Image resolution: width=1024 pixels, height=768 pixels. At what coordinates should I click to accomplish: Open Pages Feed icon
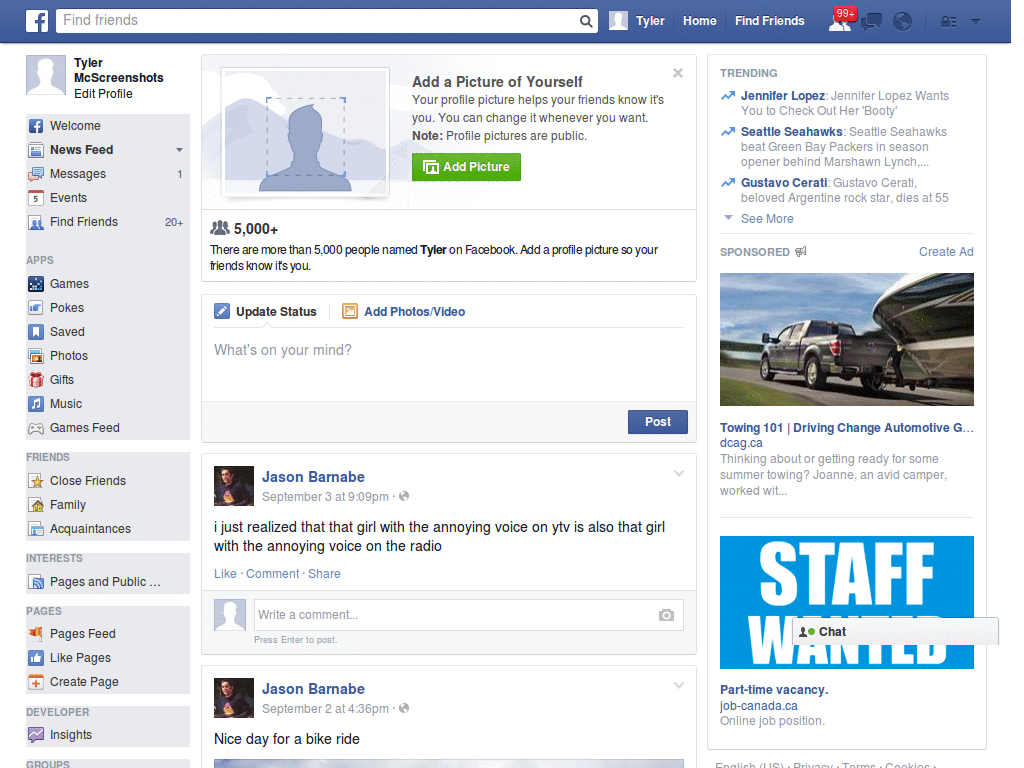tap(36, 633)
